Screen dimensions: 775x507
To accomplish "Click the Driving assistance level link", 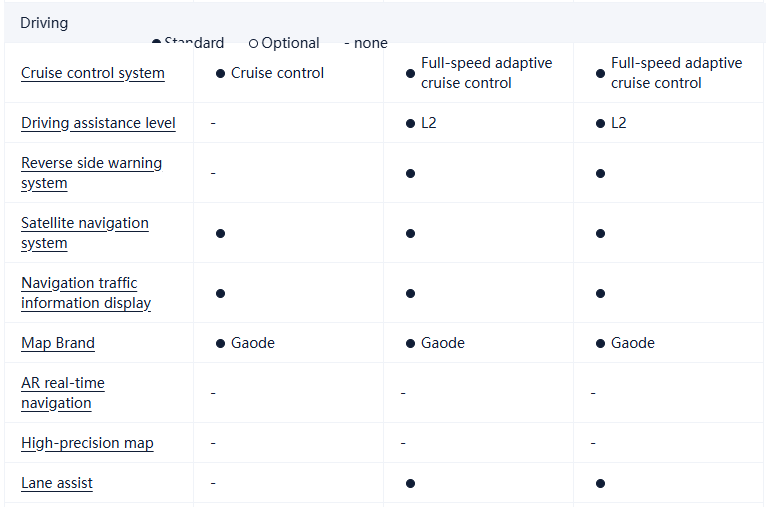I will pos(98,123).
